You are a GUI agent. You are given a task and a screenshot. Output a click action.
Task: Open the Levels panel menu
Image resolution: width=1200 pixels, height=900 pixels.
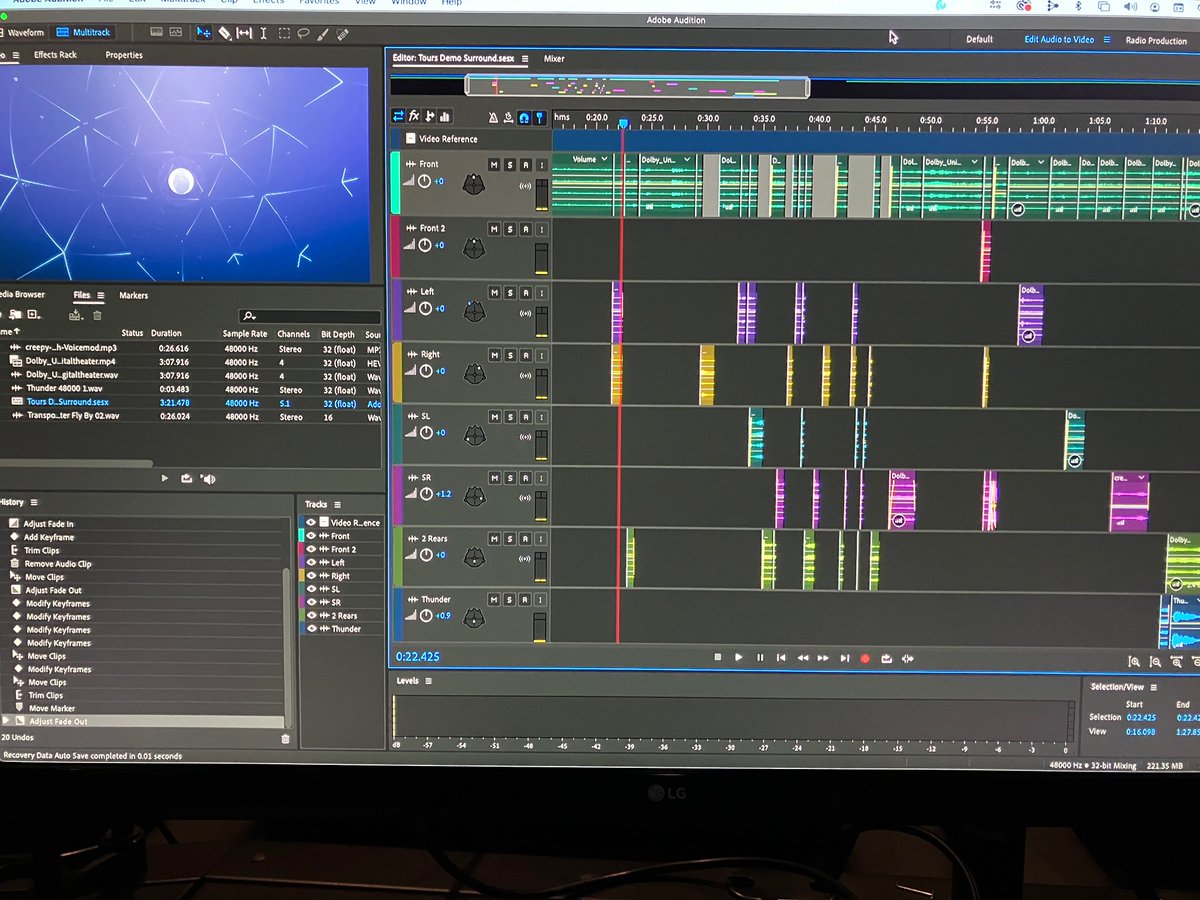(x=429, y=681)
